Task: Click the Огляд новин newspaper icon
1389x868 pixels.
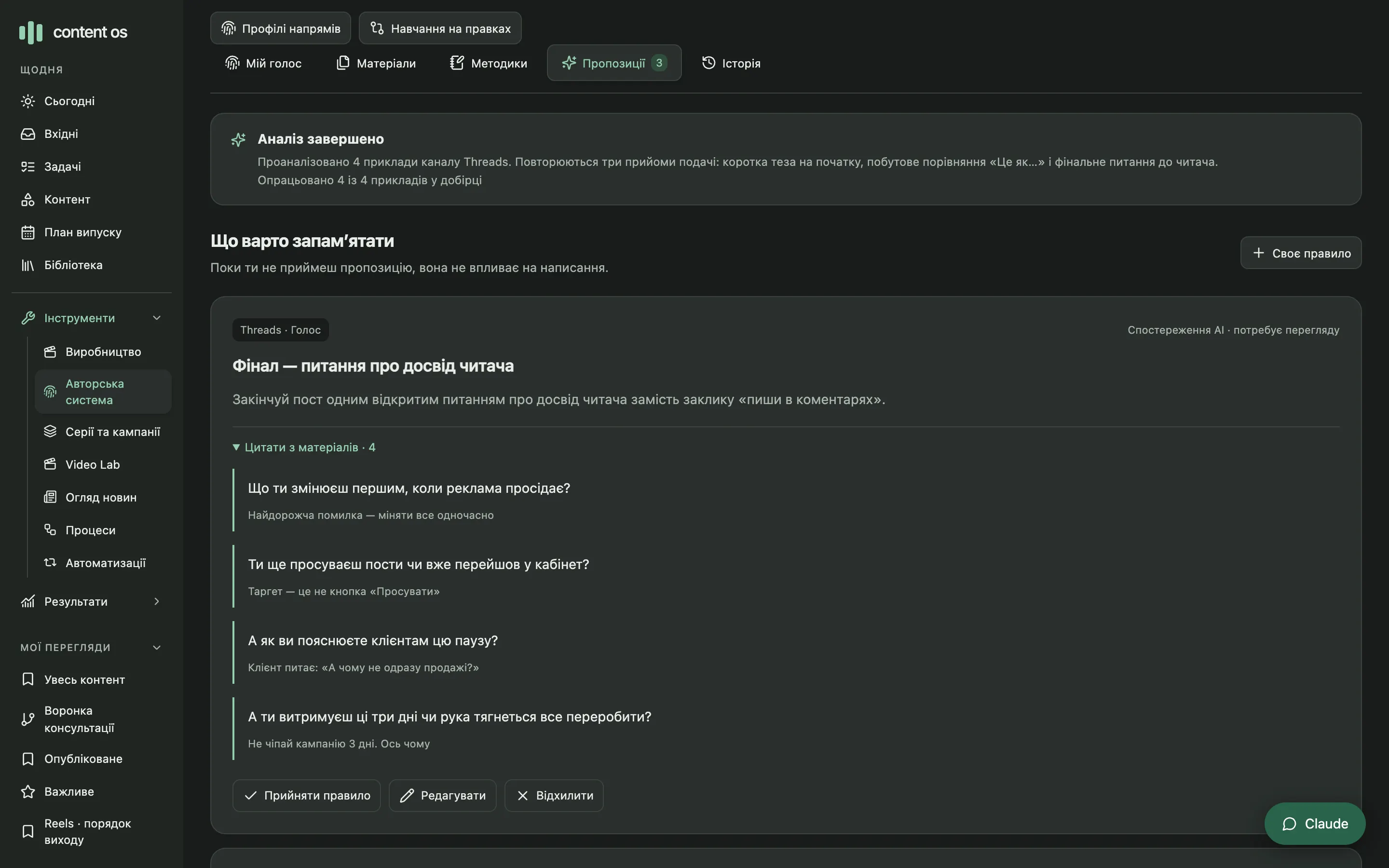Action: [x=50, y=497]
